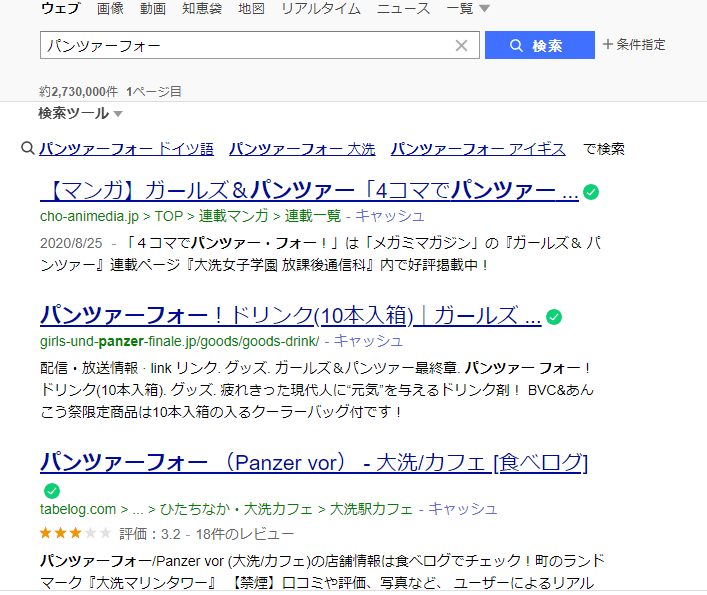Open related search パンツァーフォー ドイツ語
Viewport: 707px width, 595px height.
coord(126,149)
